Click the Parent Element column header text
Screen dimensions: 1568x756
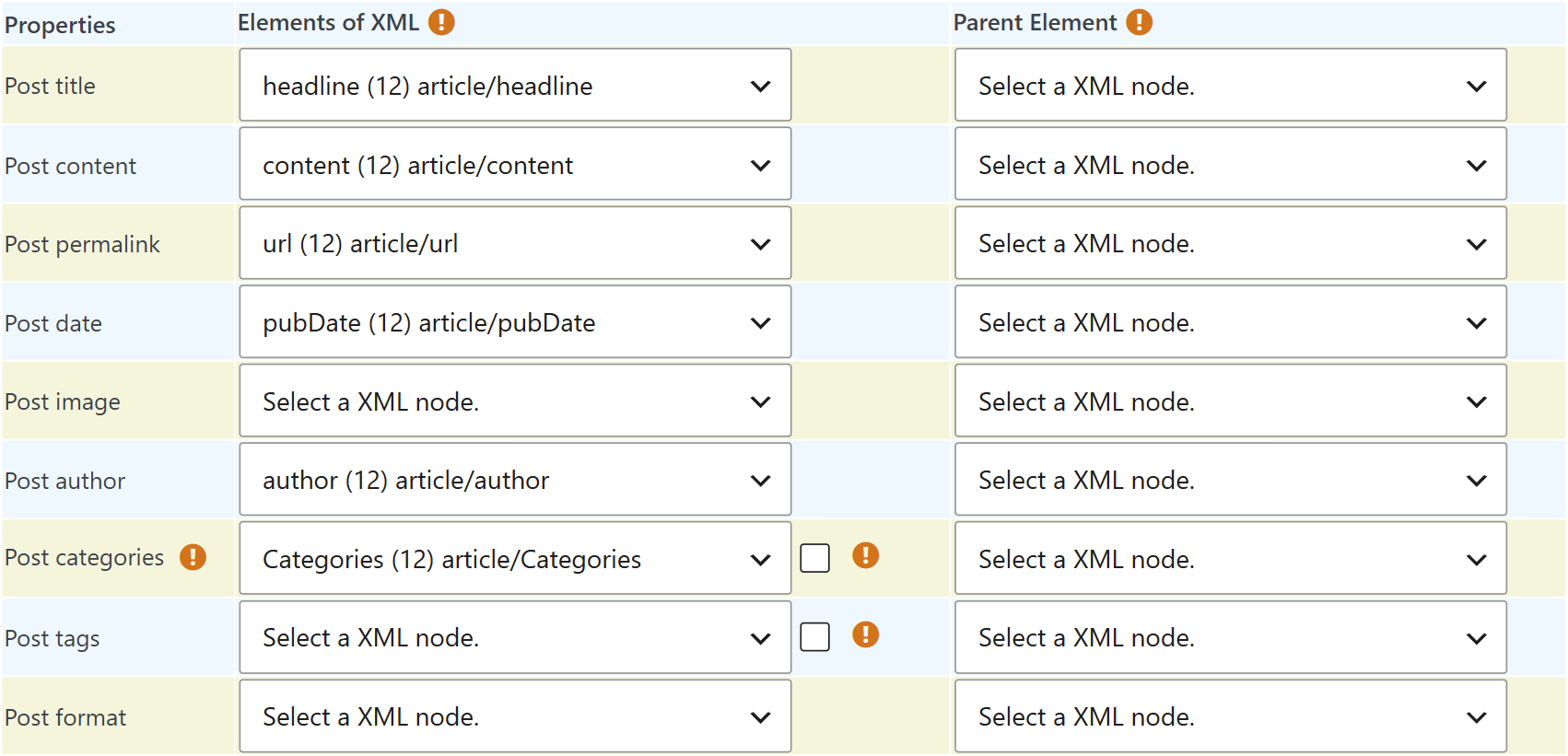pos(1035,23)
